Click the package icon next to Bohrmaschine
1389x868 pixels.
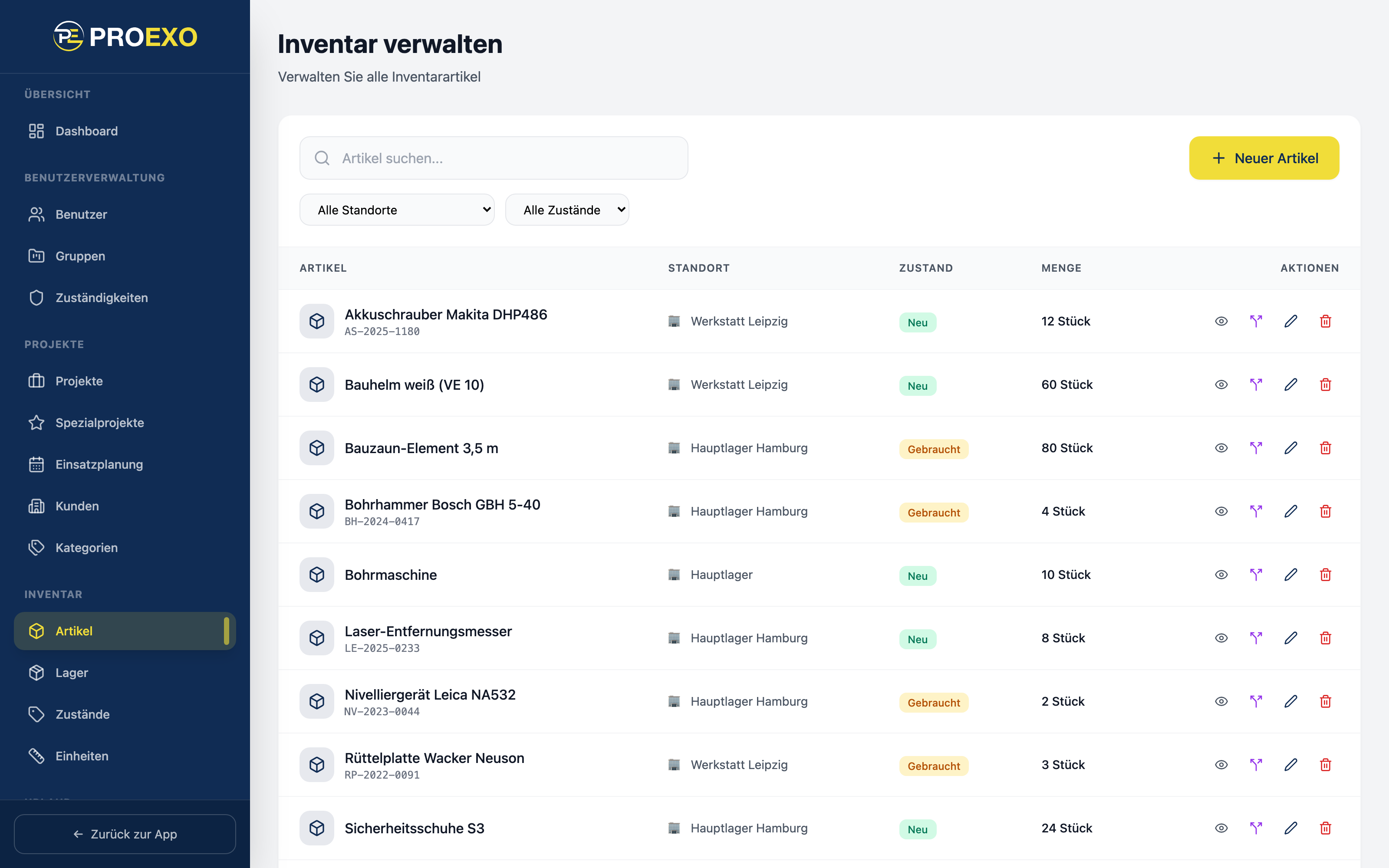[317, 575]
